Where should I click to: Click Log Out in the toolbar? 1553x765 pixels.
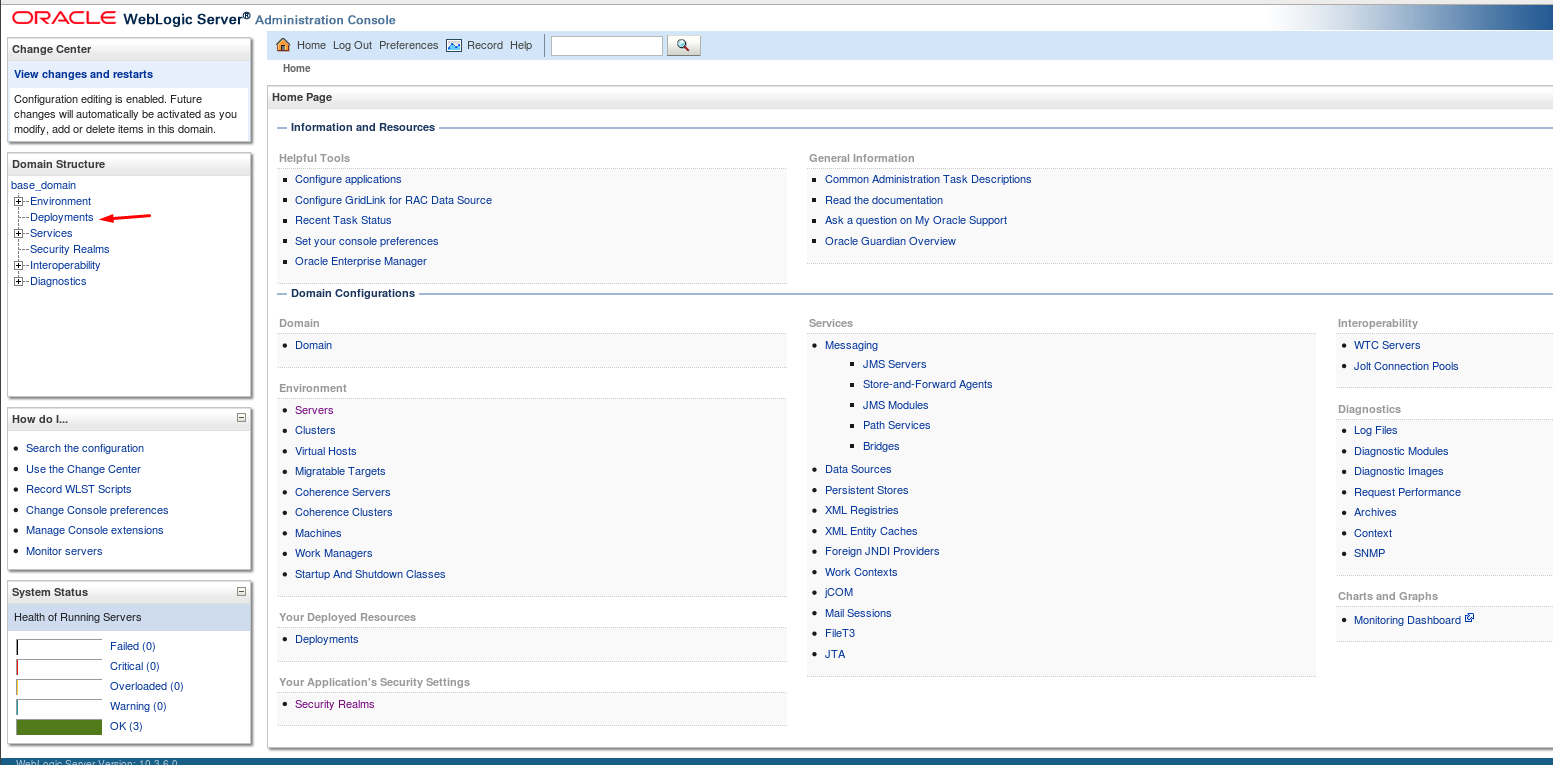352,45
